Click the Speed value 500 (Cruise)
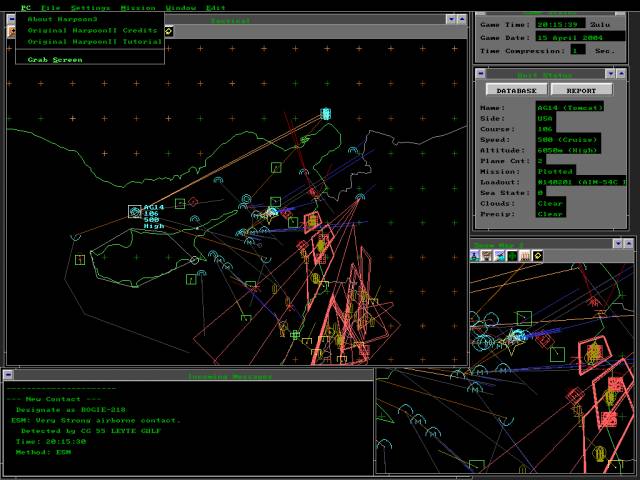The height and width of the screenshot is (480, 640). coord(568,140)
